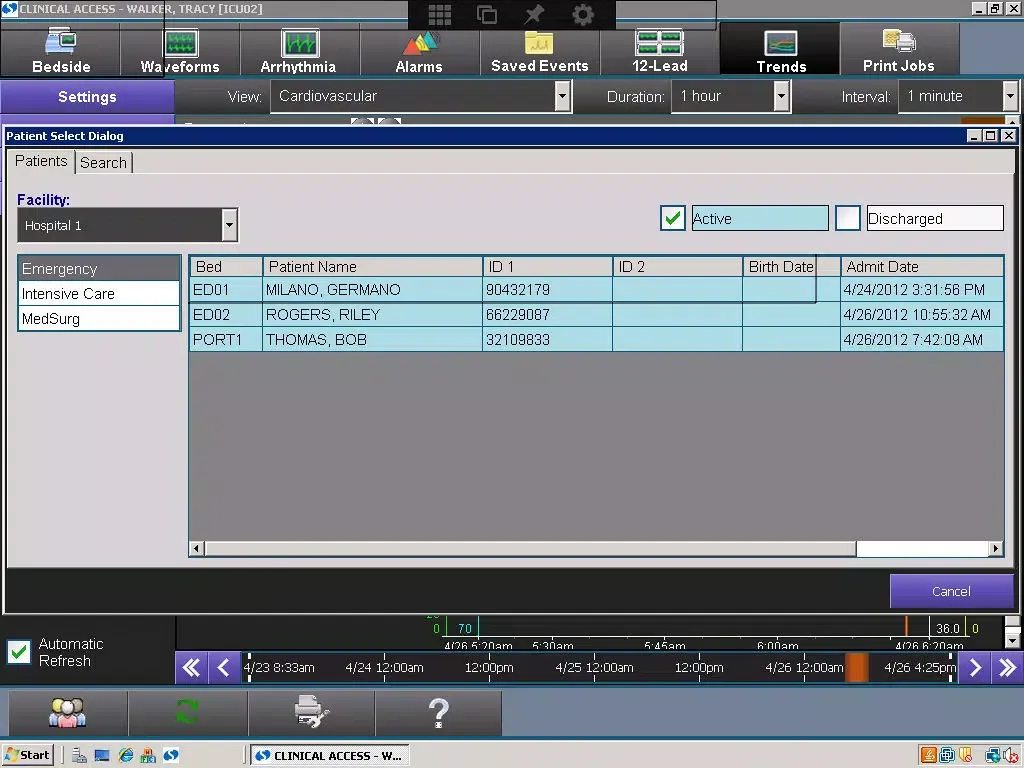Sort by the ID 1 column header
The image size is (1024, 768).
(x=547, y=266)
